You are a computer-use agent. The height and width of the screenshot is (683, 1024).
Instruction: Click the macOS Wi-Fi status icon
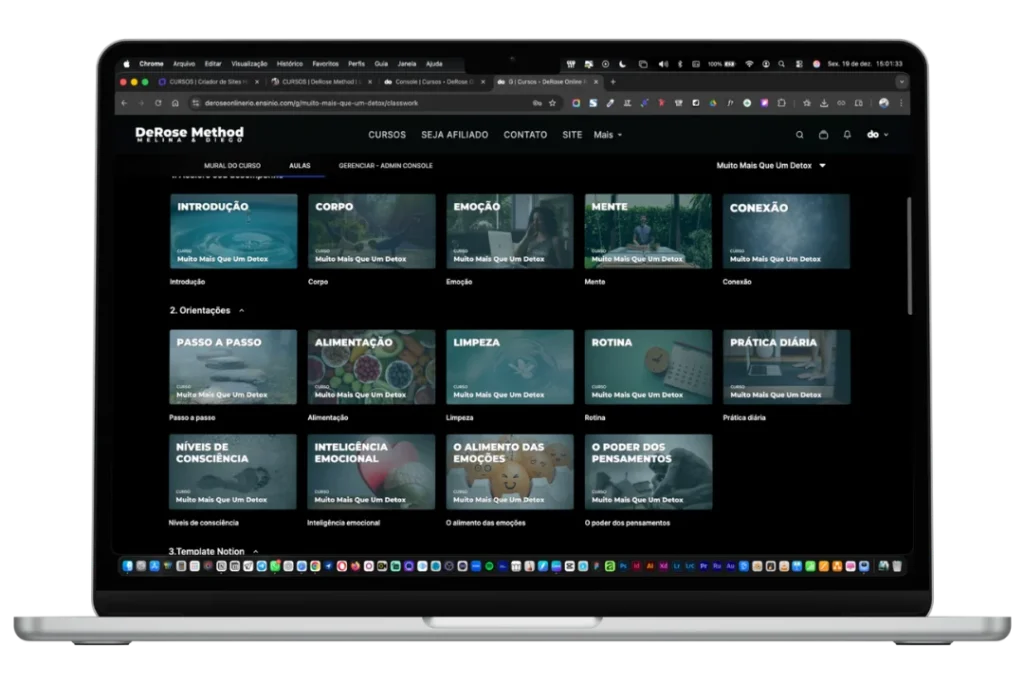click(x=749, y=64)
